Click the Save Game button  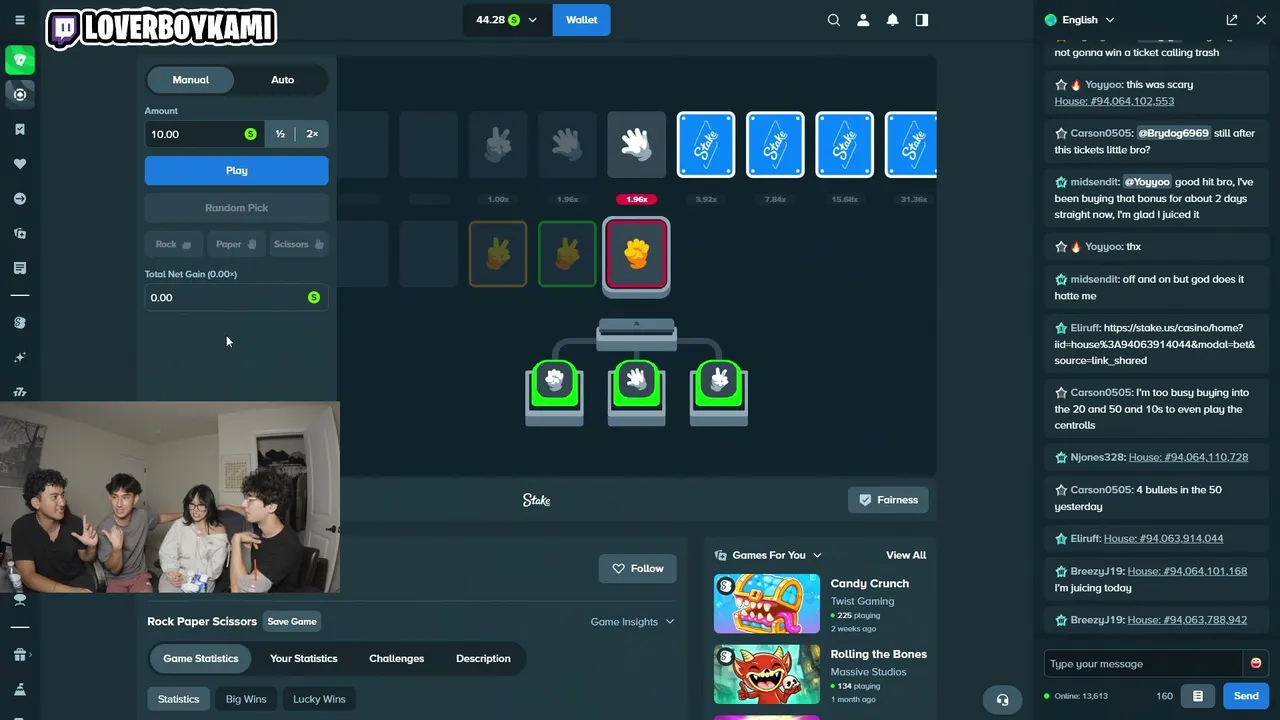pos(292,622)
